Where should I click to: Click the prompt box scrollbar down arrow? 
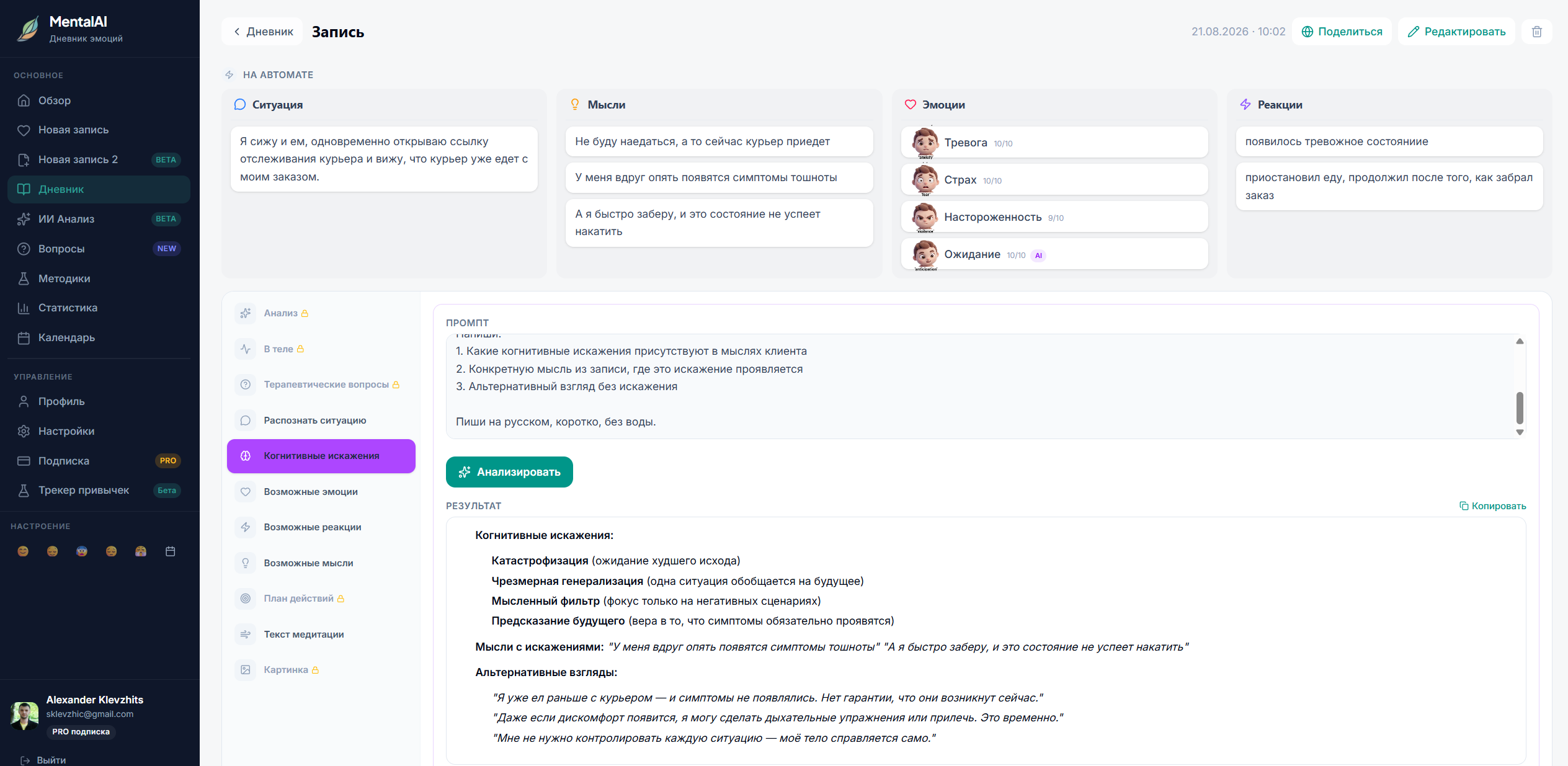tap(1520, 432)
